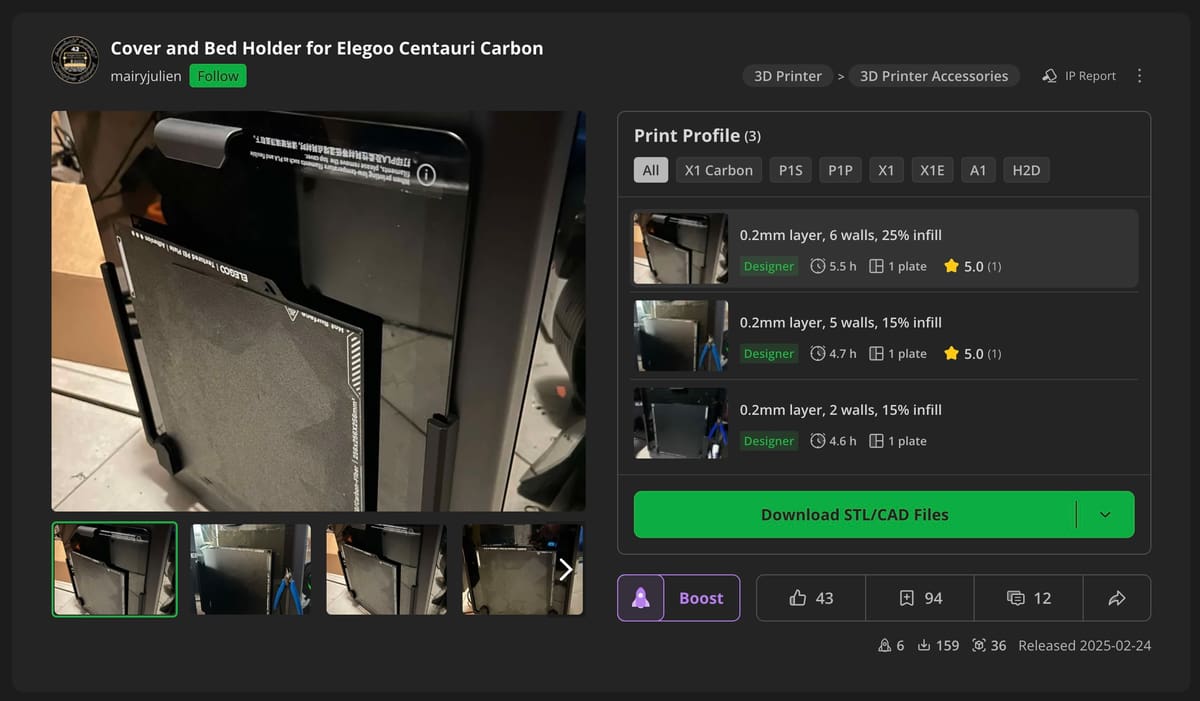The image size is (1200, 701).
Task: Open the 2 walls, 15% infill profile thumbnail
Action: click(681, 423)
